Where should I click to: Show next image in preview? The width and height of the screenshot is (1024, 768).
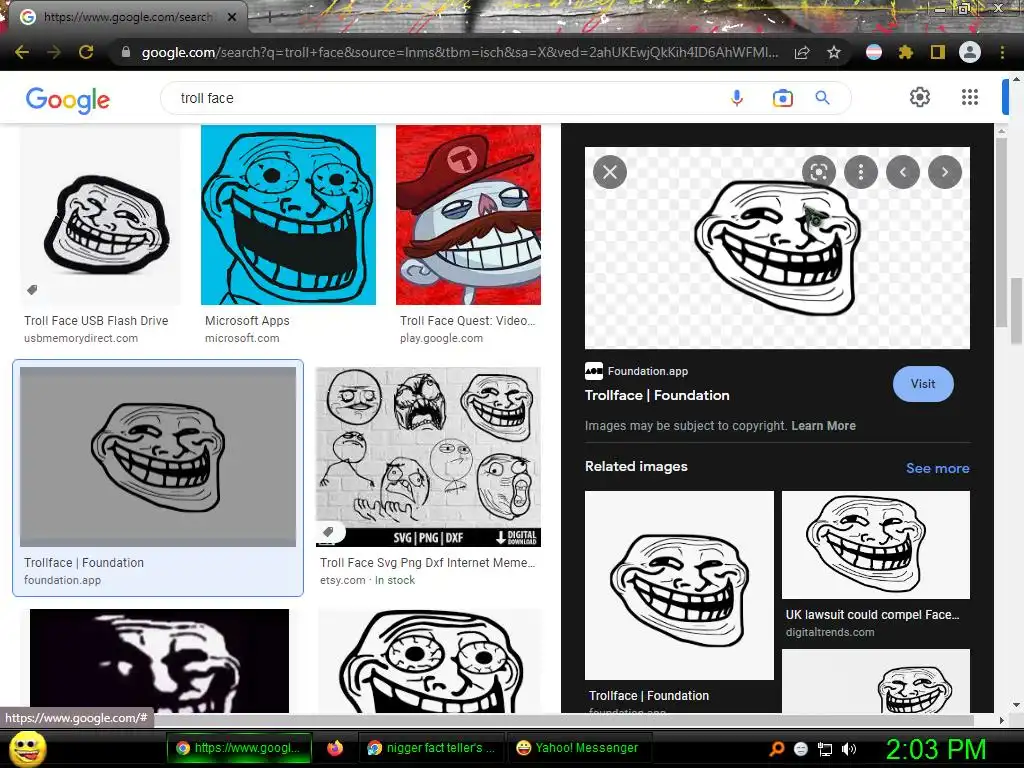pos(945,172)
